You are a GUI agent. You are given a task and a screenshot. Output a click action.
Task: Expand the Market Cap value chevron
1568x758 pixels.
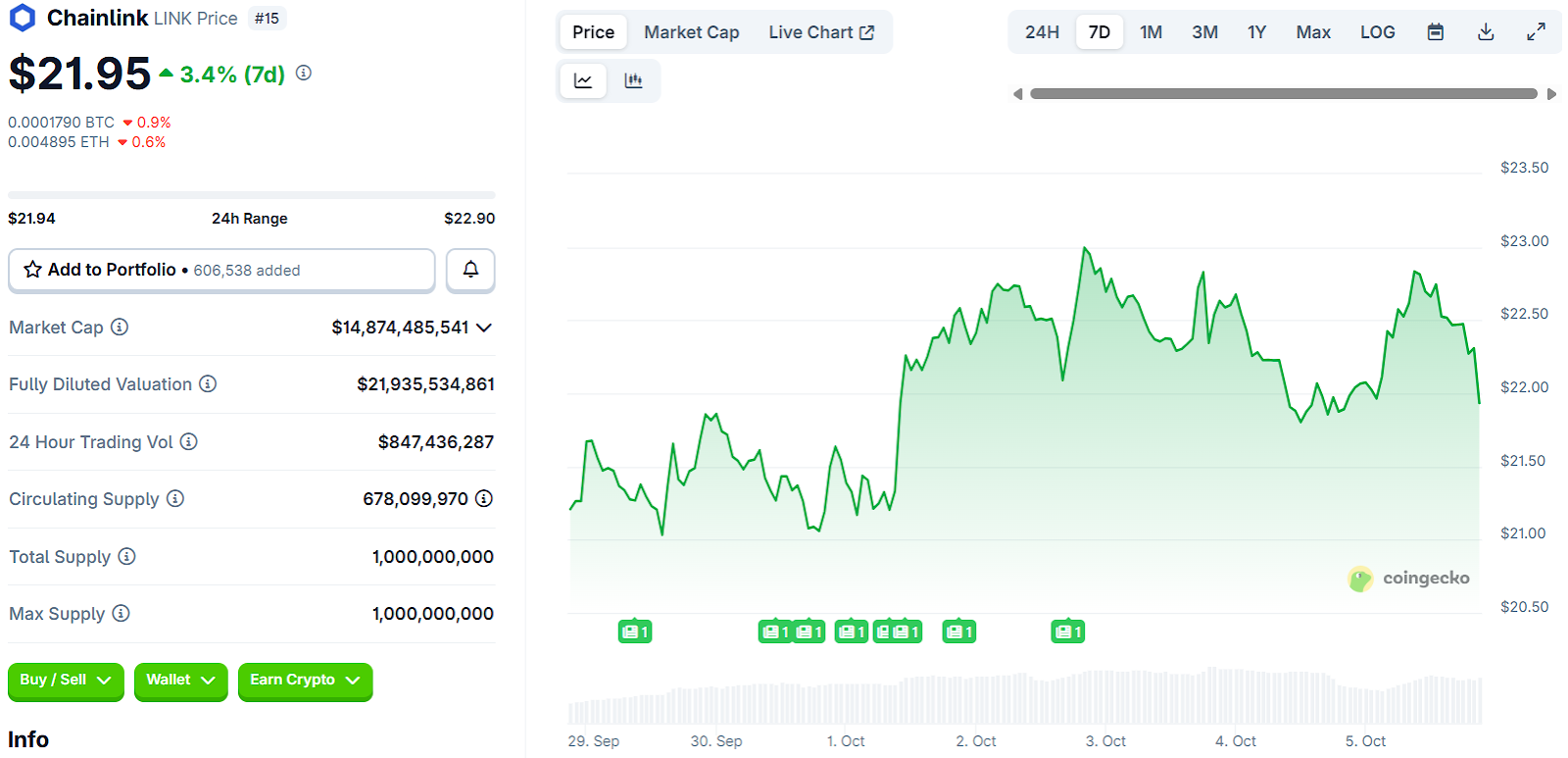click(484, 328)
